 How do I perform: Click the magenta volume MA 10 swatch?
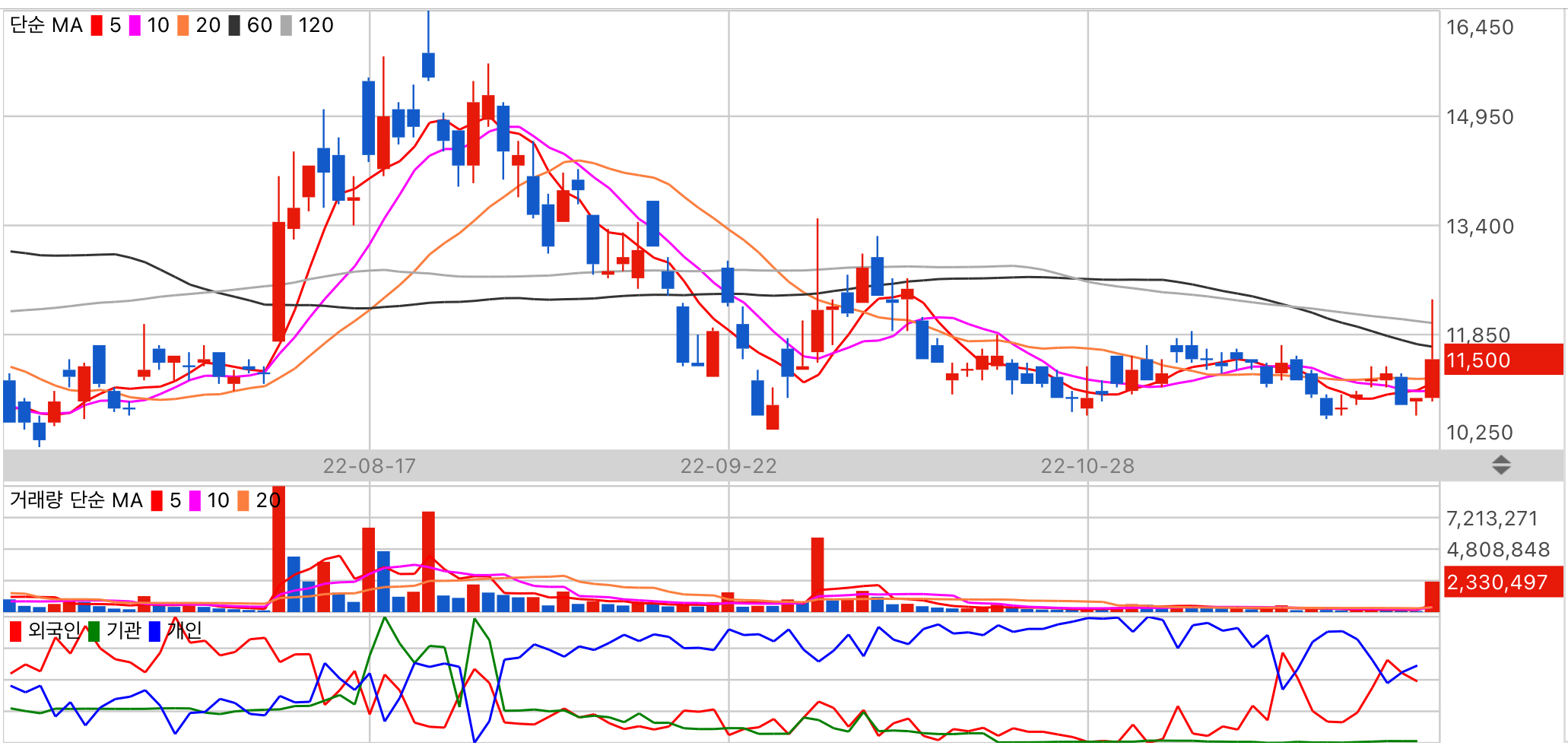(195, 500)
